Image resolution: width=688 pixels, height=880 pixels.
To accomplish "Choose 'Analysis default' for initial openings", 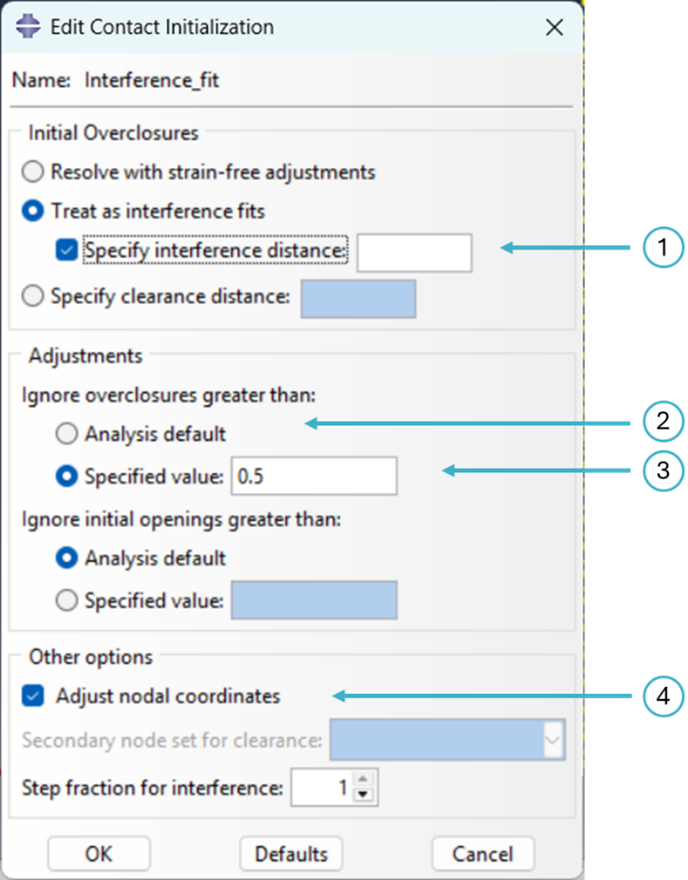I will point(66,557).
